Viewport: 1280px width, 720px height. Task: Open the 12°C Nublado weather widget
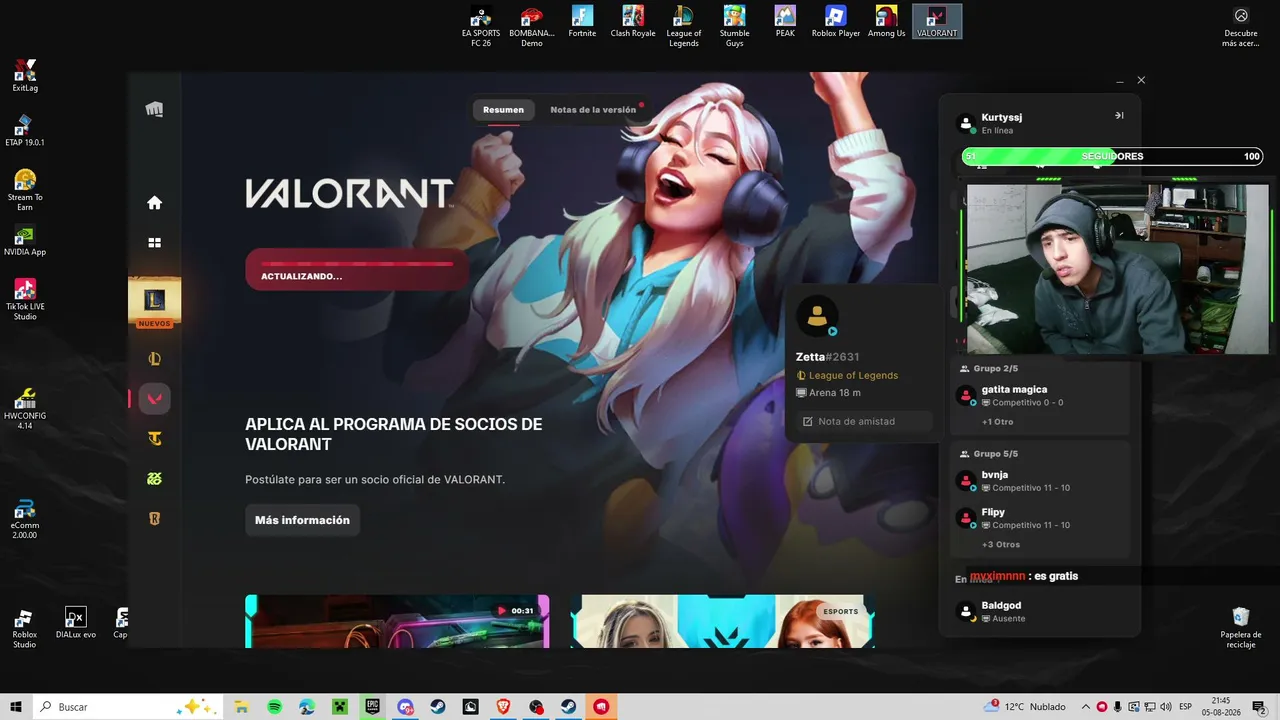tap(1024, 707)
